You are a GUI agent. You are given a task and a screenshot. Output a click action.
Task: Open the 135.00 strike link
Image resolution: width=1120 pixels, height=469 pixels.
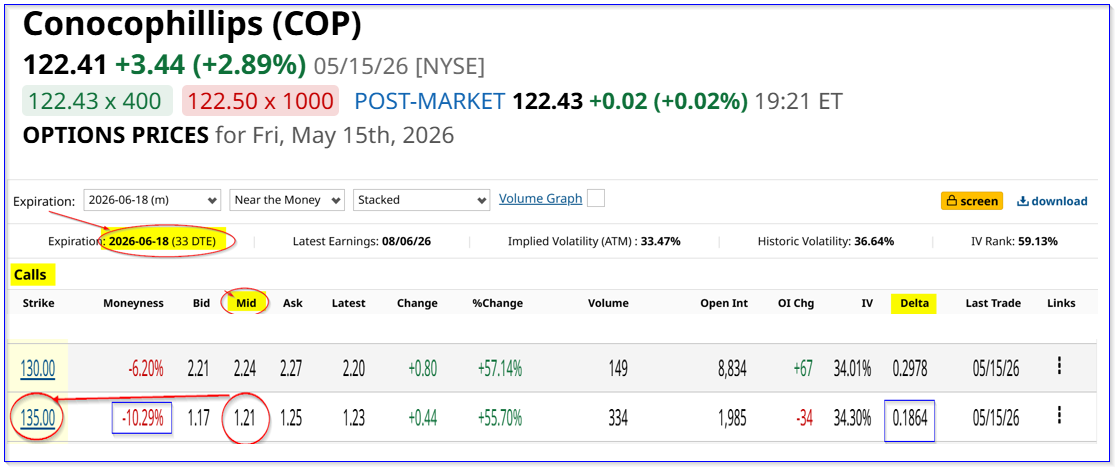38,418
